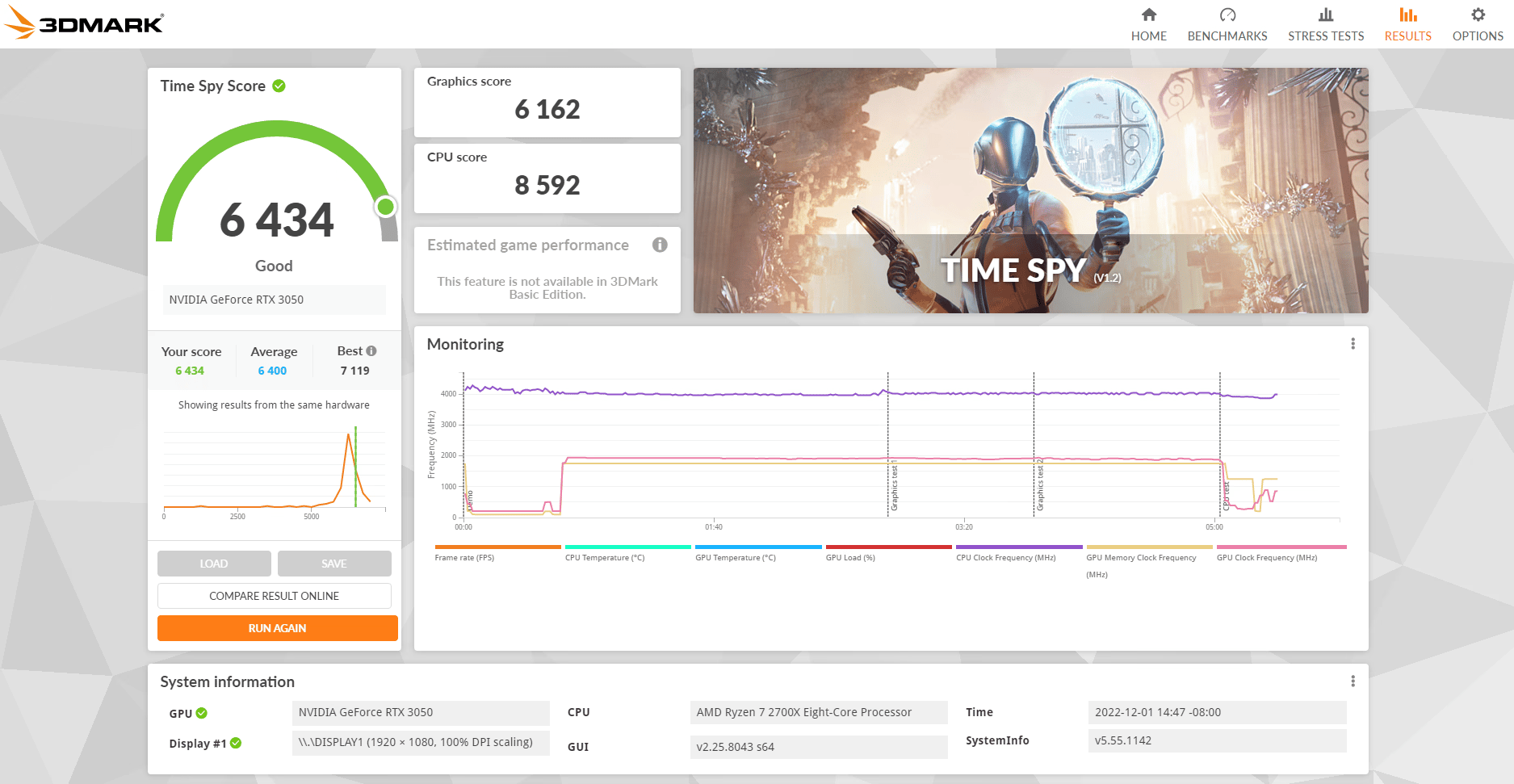Click the 3DMark logo
The height and width of the screenshot is (784, 1514).
pyautogui.click(x=81, y=23)
